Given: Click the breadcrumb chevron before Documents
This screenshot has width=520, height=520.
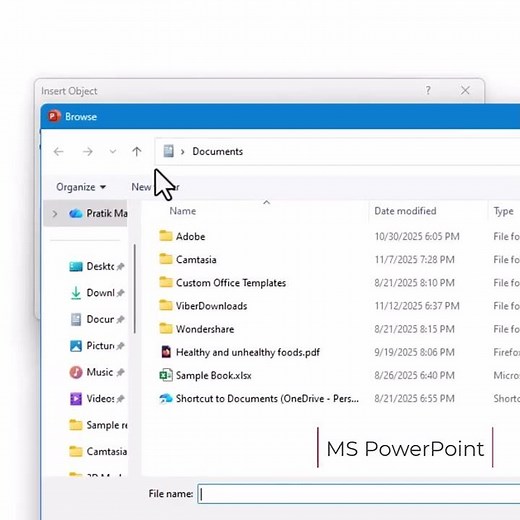Looking at the screenshot, I should 182,152.
